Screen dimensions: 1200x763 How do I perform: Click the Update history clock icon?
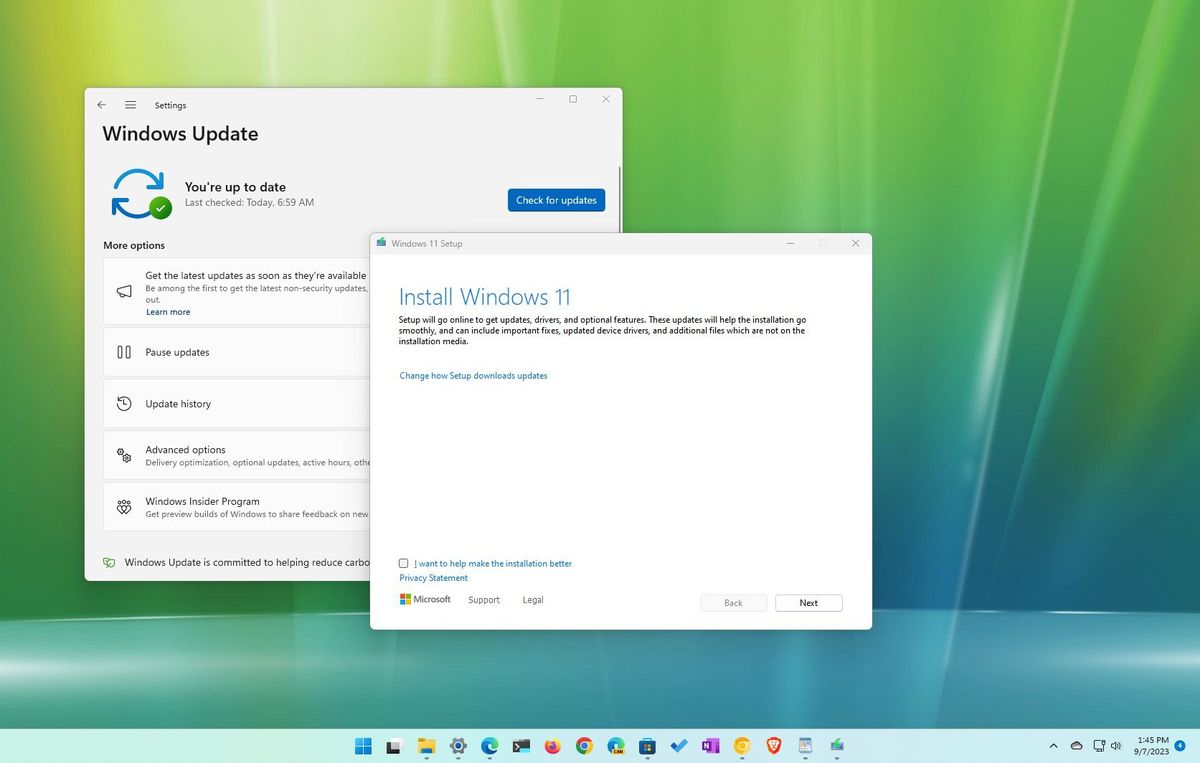click(x=124, y=404)
